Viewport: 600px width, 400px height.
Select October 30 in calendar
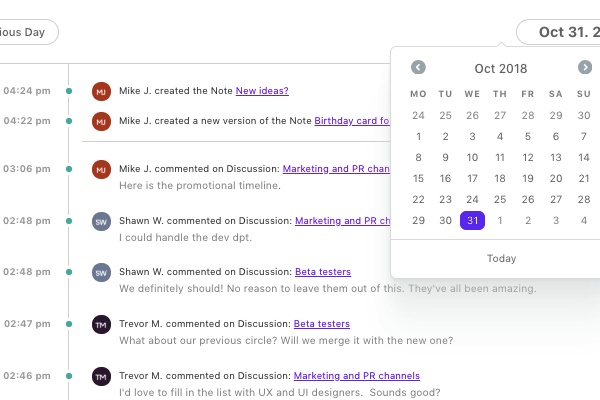[x=445, y=220]
